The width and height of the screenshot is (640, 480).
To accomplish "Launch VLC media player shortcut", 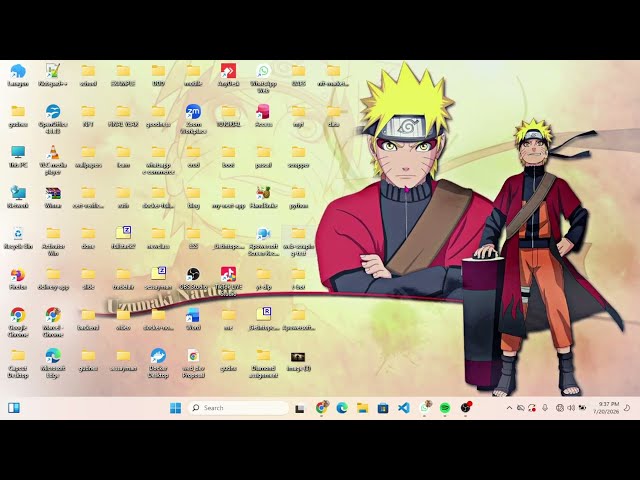I will point(53,160).
